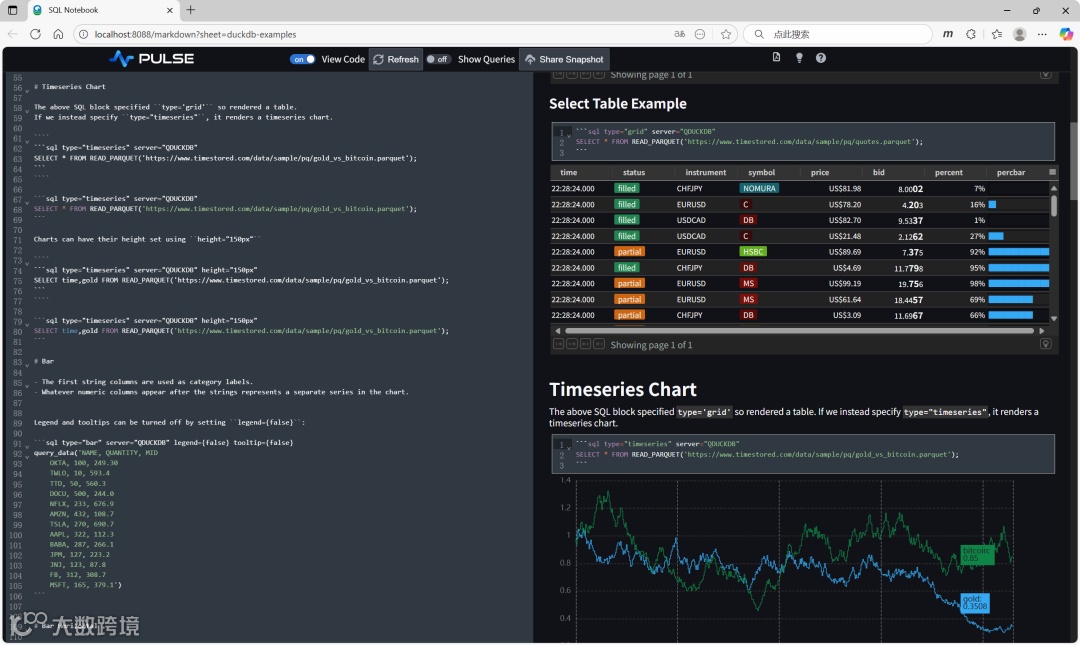This screenshot has height=645, width=1080.
Task: Click the table horizontal scrollbar thumb
Action: pyautogui.click(x=798, y=331)
